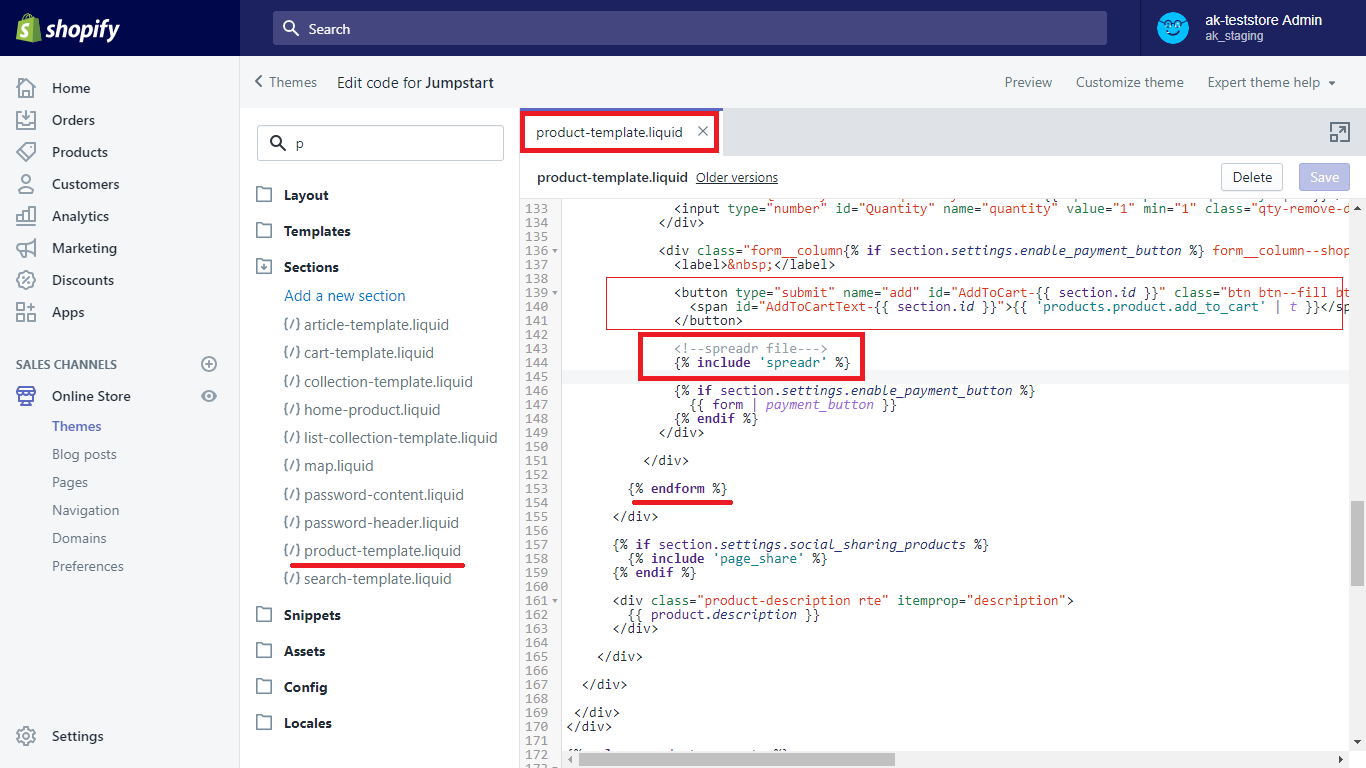
Task: Click the search magnifier icon in top bar
Action: pos(291,29)
